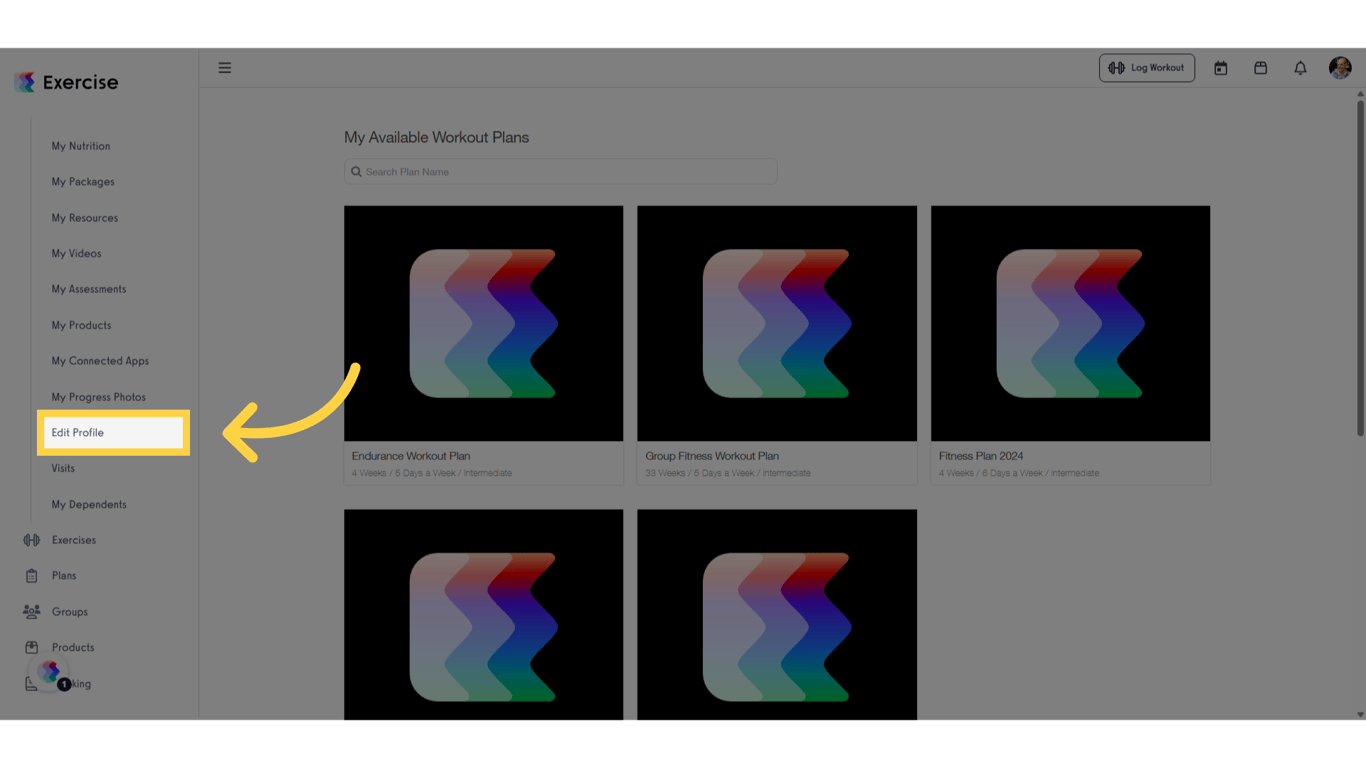Open My Packages in the sidebar
Screen dimensions: 1366x768
(83, 182)
